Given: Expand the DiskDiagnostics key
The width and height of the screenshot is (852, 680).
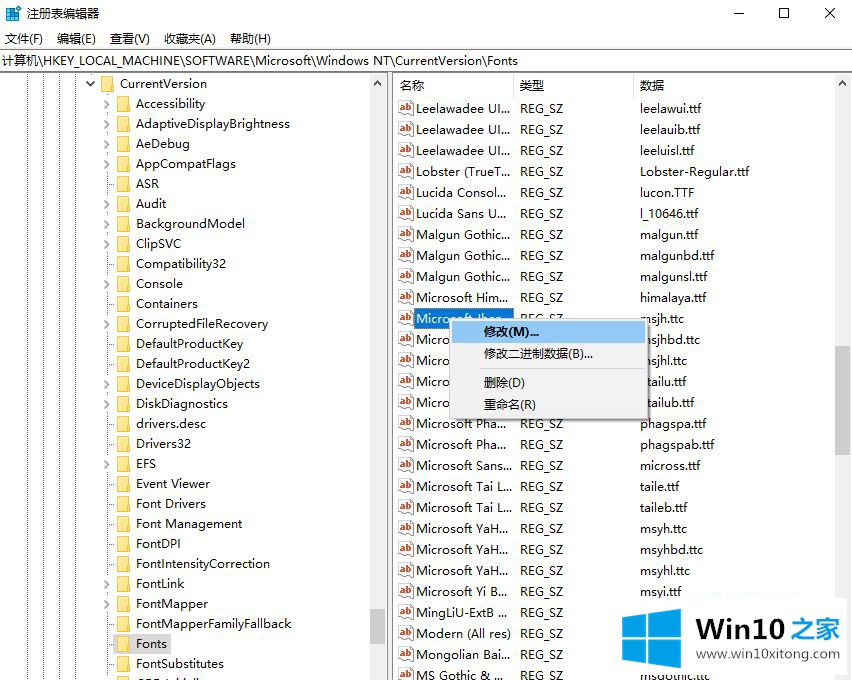Looking at the screenshot, I should (107, 404).
